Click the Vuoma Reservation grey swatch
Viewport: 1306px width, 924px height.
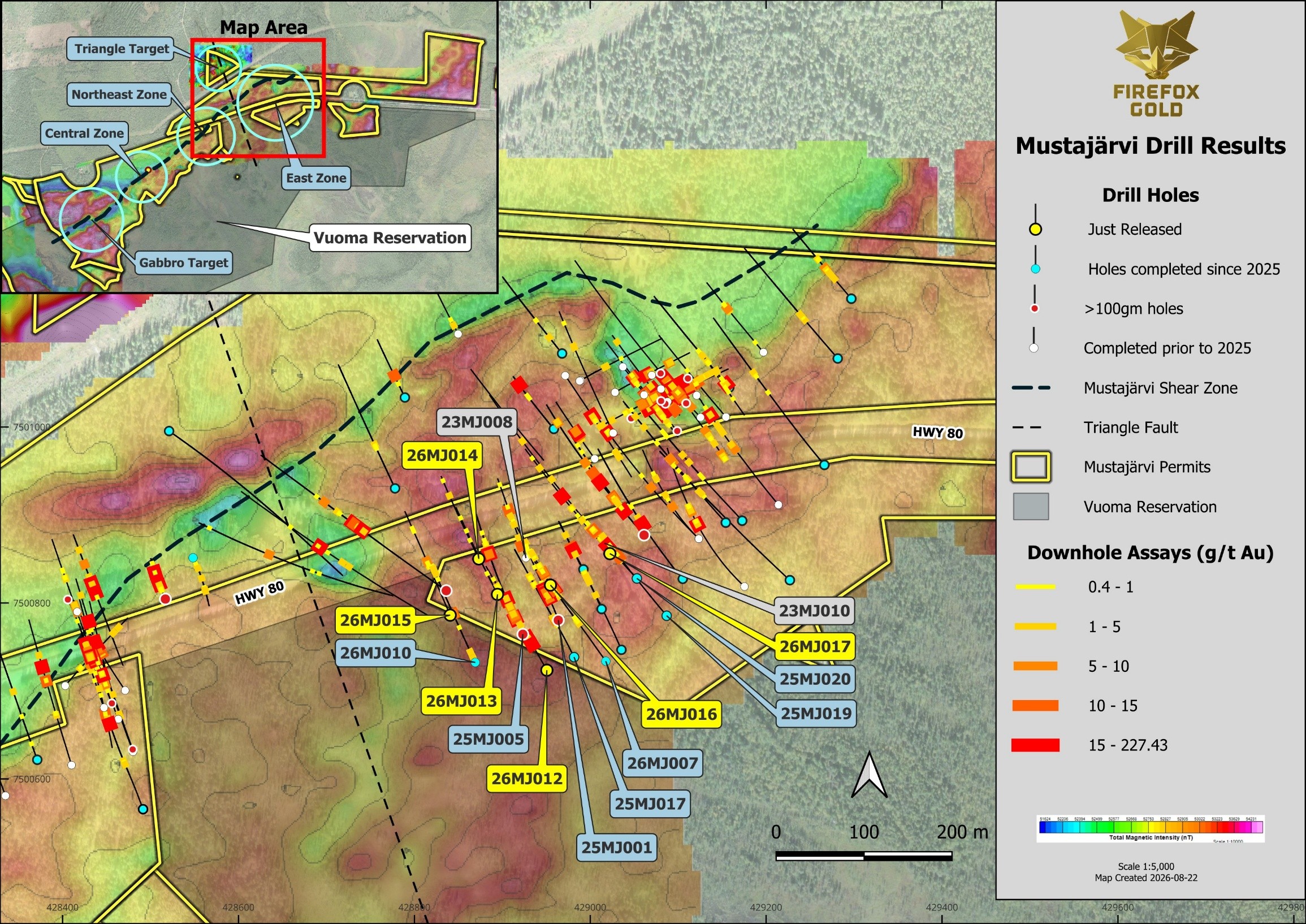1031,506
